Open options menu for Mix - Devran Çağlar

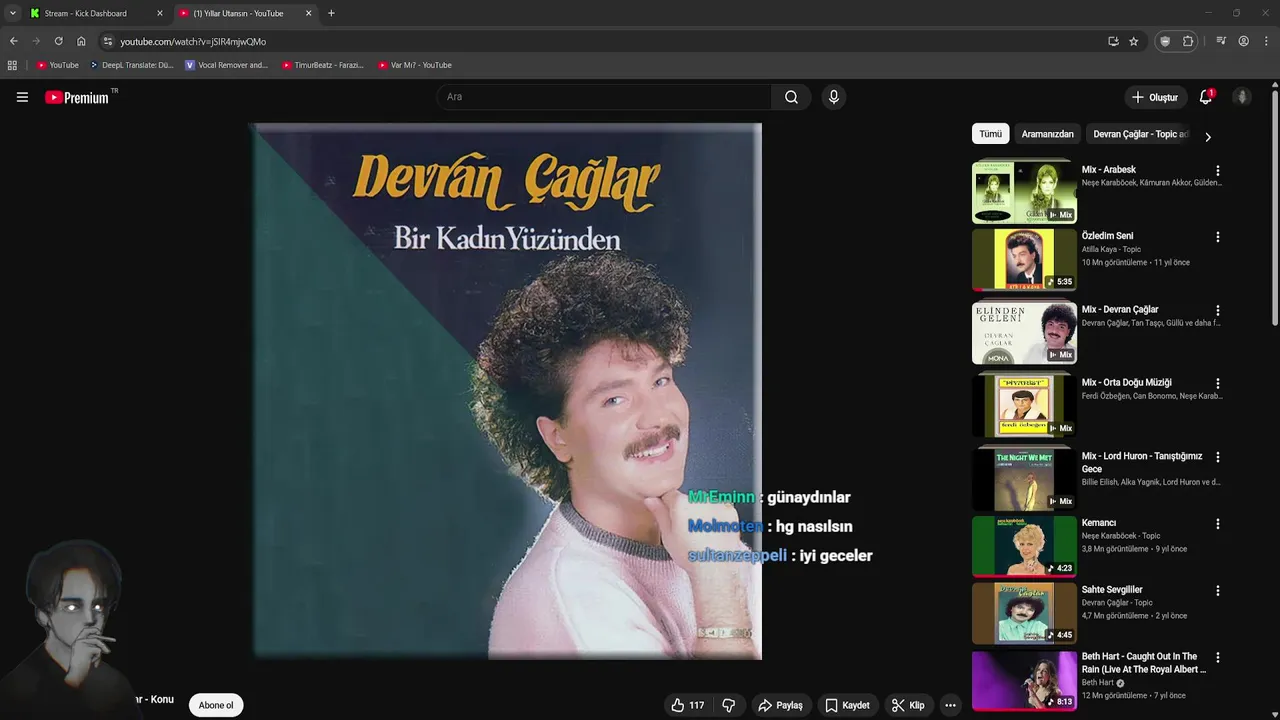click(1217, 311)
